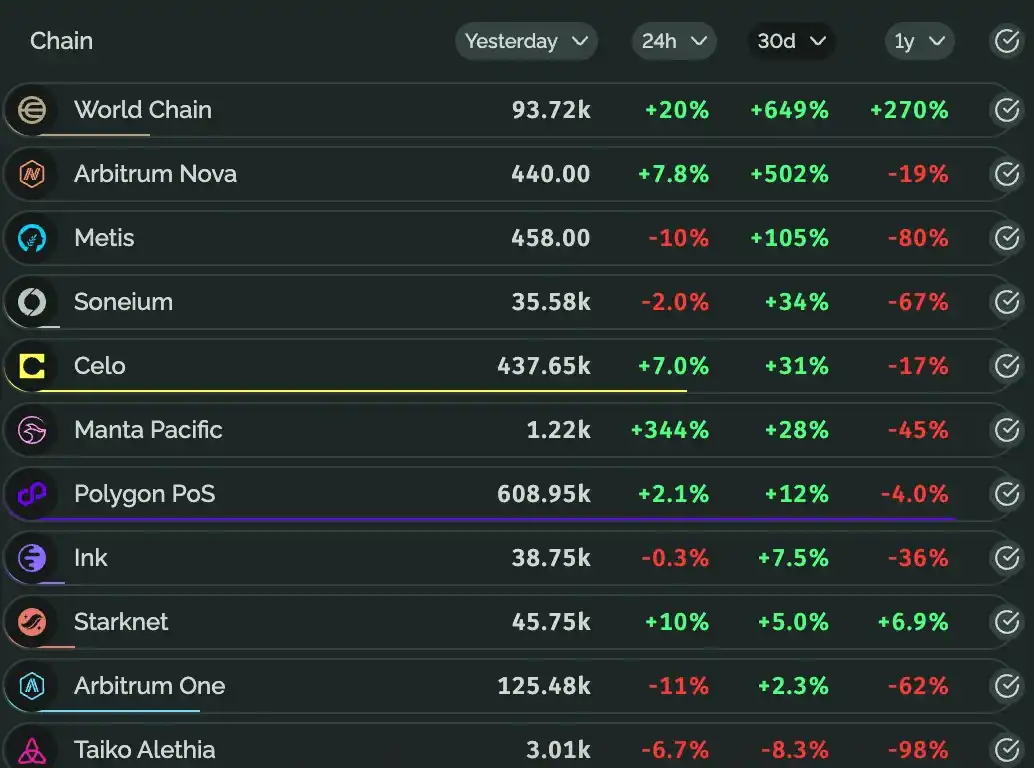Toggle the Manta Pacific row check circle
Screen dimensions: 1034x768
click(1007, 430)
